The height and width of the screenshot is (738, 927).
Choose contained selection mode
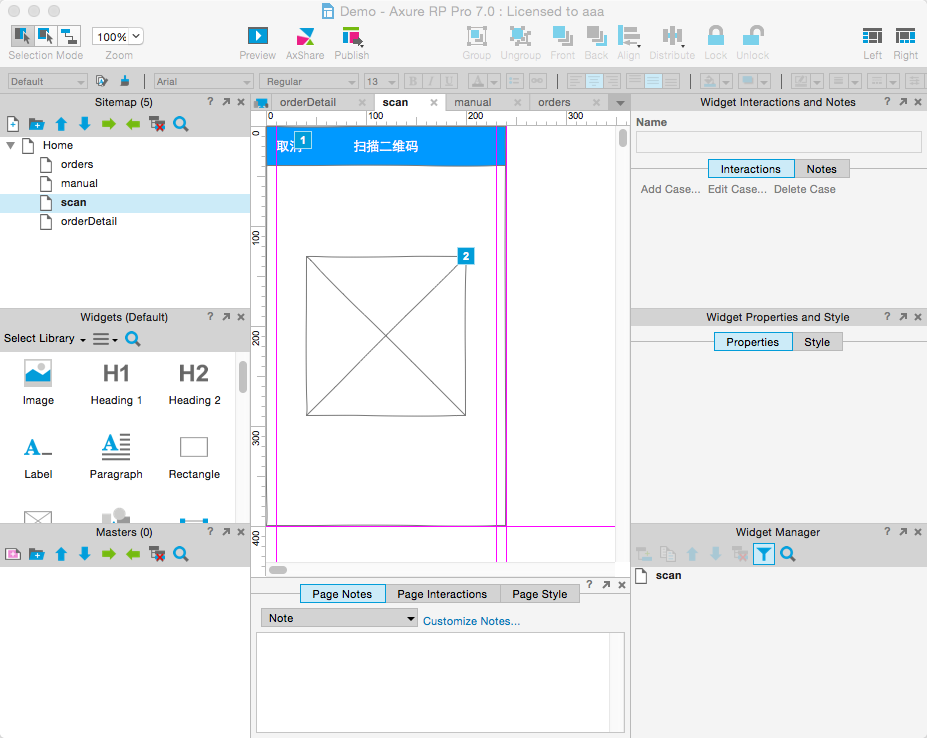click(46, 36)
